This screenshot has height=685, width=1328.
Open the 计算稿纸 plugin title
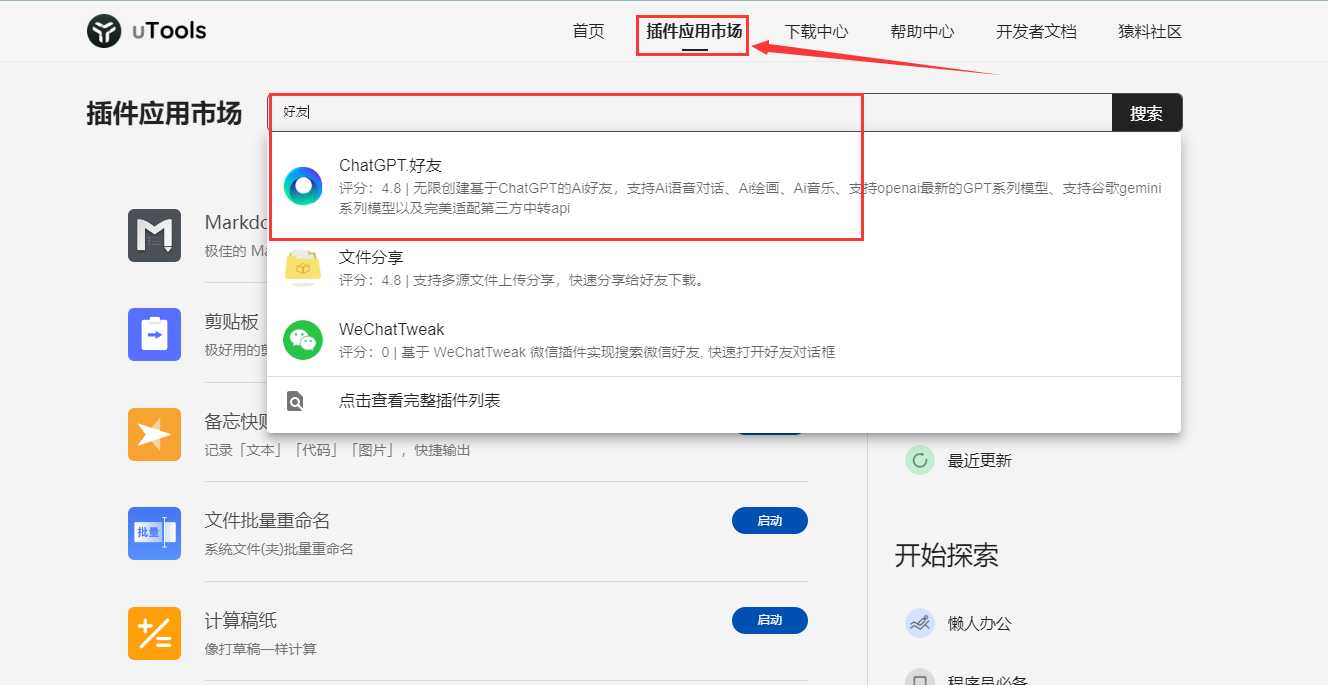240,620
